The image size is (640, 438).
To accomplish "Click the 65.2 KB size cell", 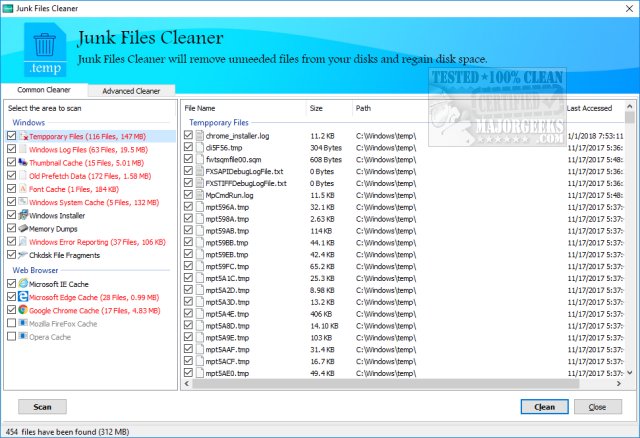I will (x=322, y=266).
